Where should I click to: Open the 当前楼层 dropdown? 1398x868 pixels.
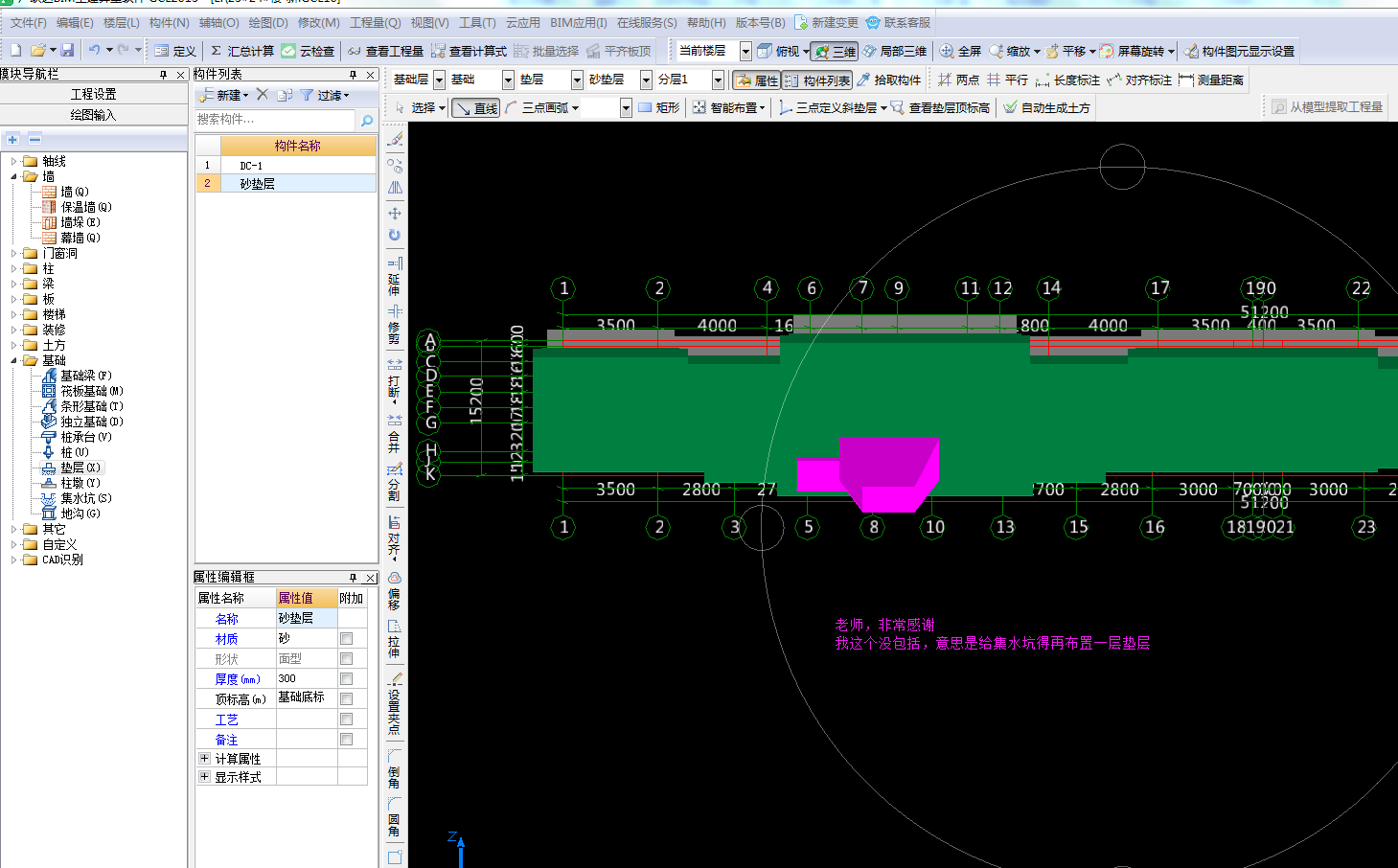(745, 51)
